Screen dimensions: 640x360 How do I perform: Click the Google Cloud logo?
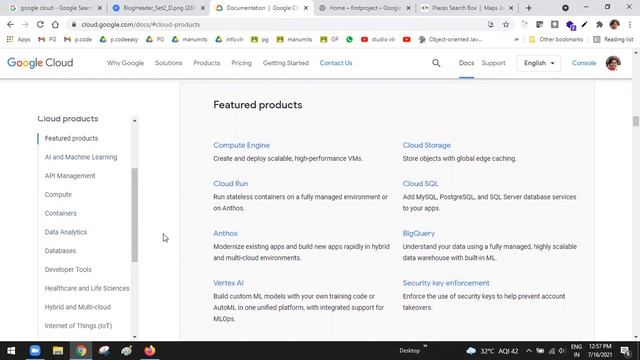click(40, 63)
